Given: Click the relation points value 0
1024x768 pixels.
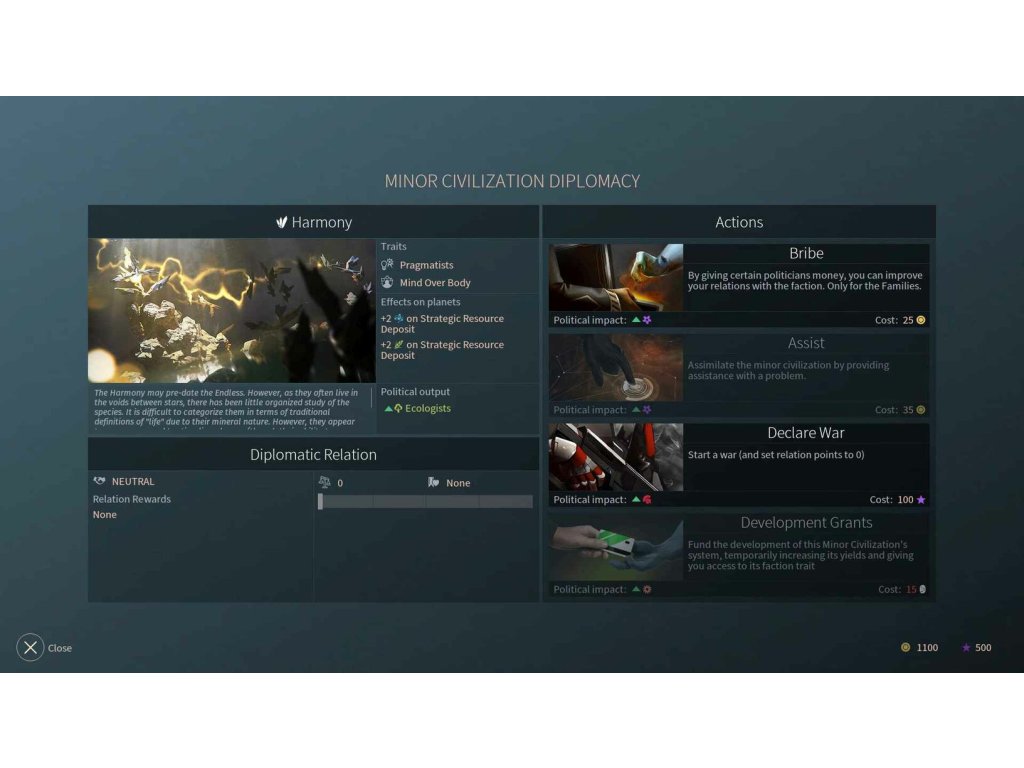Looking at the screenshot, I should [340, 483].
